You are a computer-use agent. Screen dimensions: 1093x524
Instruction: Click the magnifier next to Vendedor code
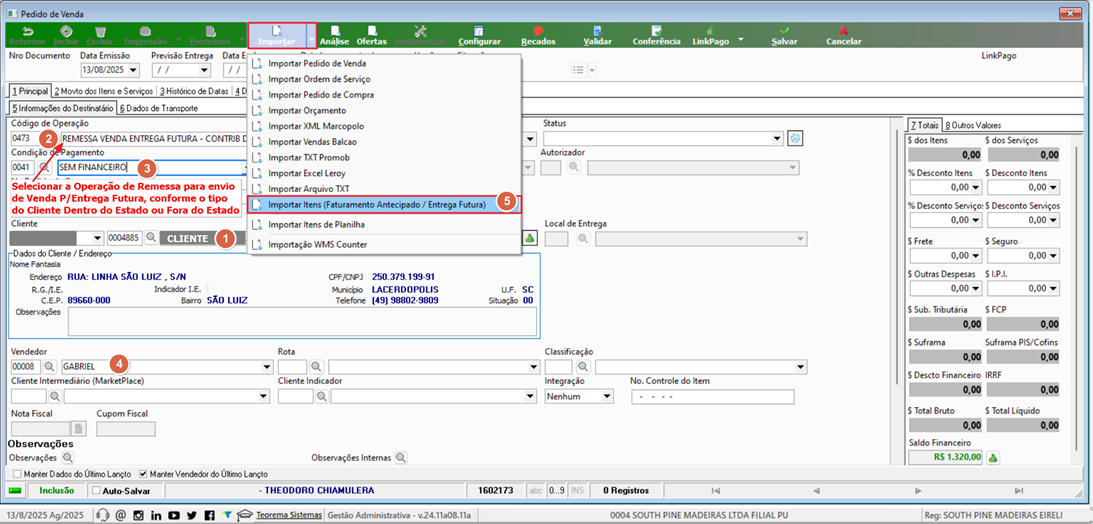tap(50, 367)
